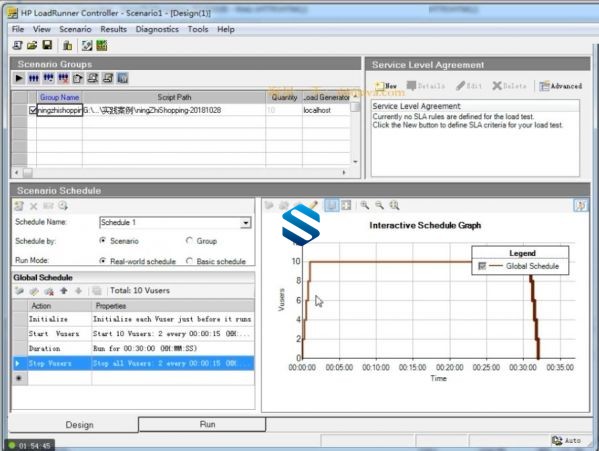Screen dimensions: 599x451
Task: Create a new schedule with the New Schedule icon
Action: point(19,206)
